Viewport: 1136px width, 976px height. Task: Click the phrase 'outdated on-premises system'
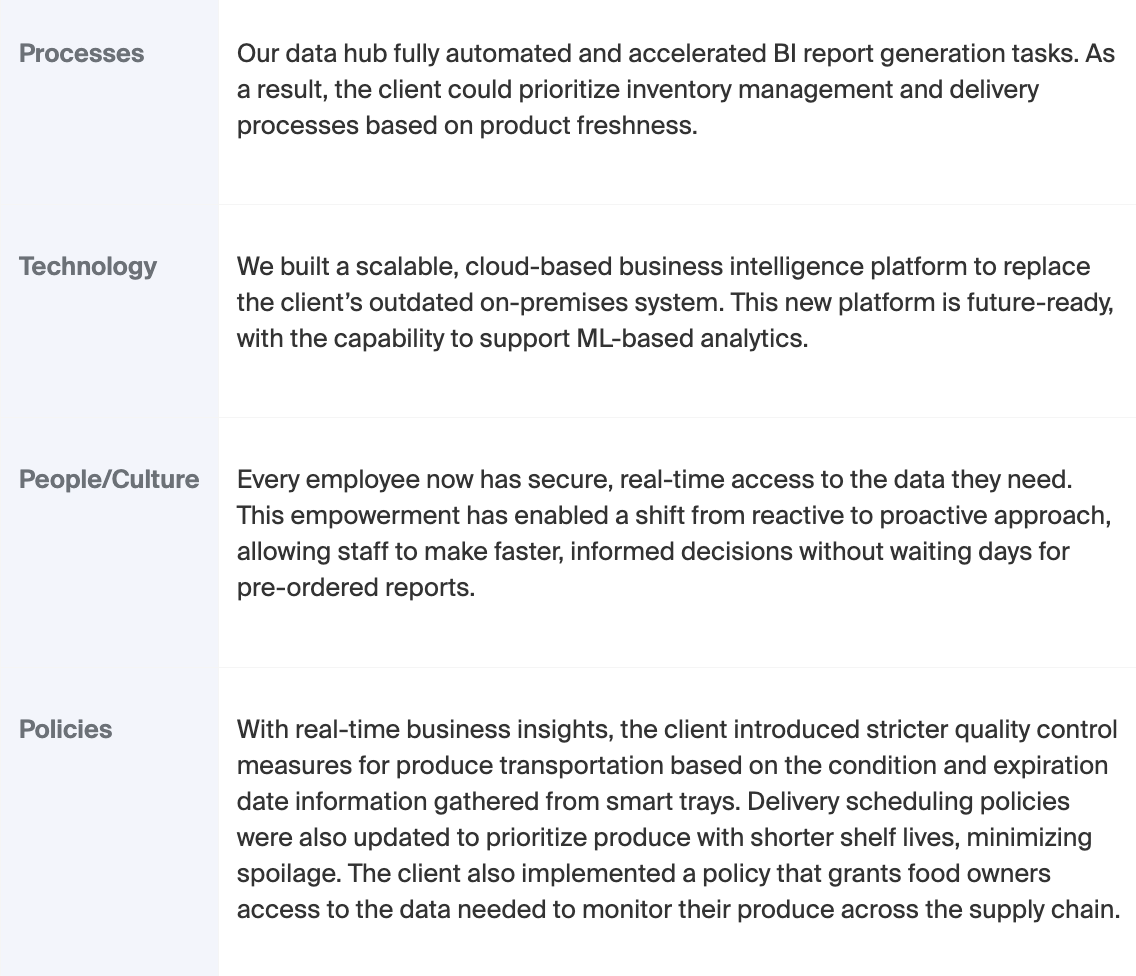click(x=544, y=303)
